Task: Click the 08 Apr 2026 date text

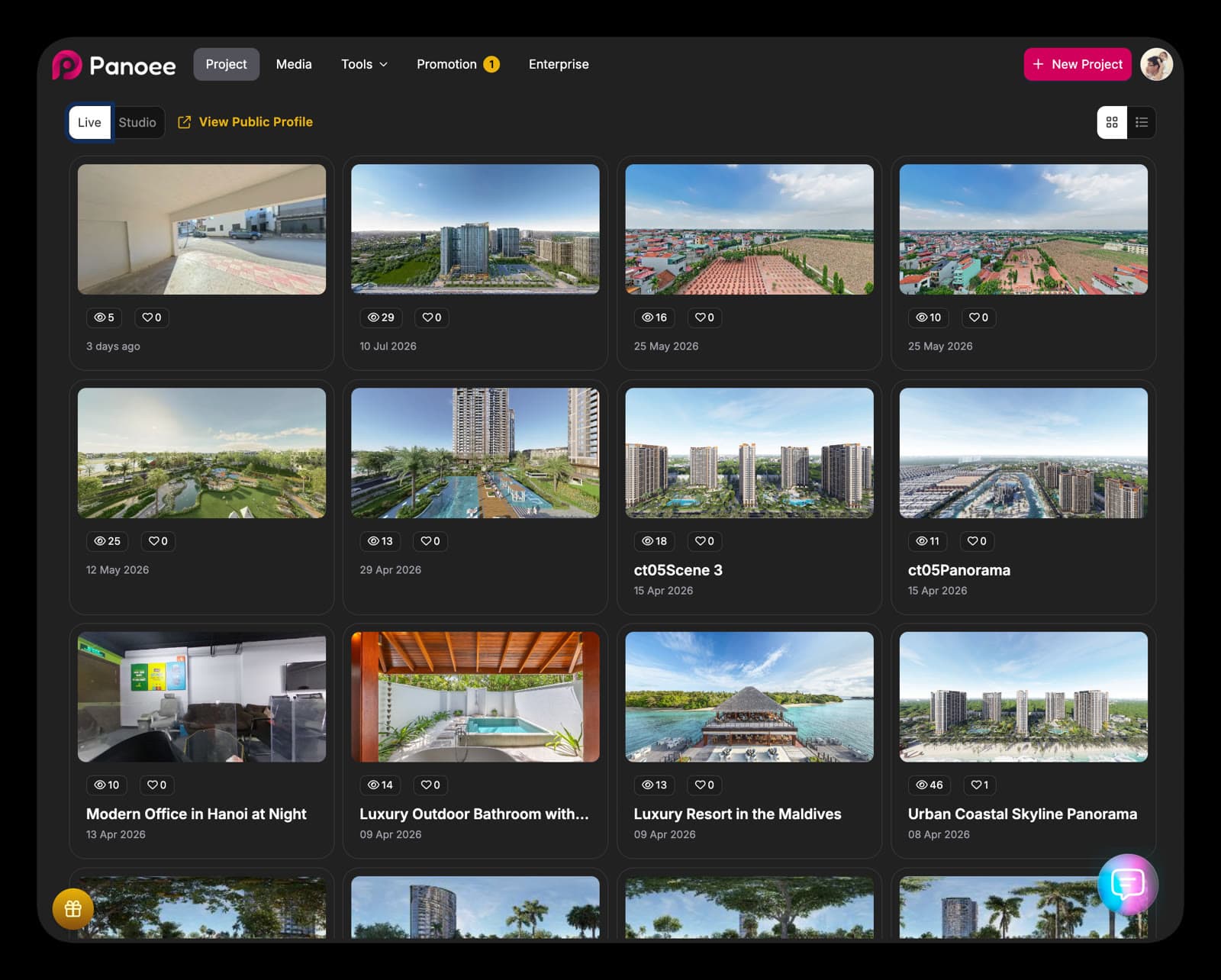Action: 939,835
